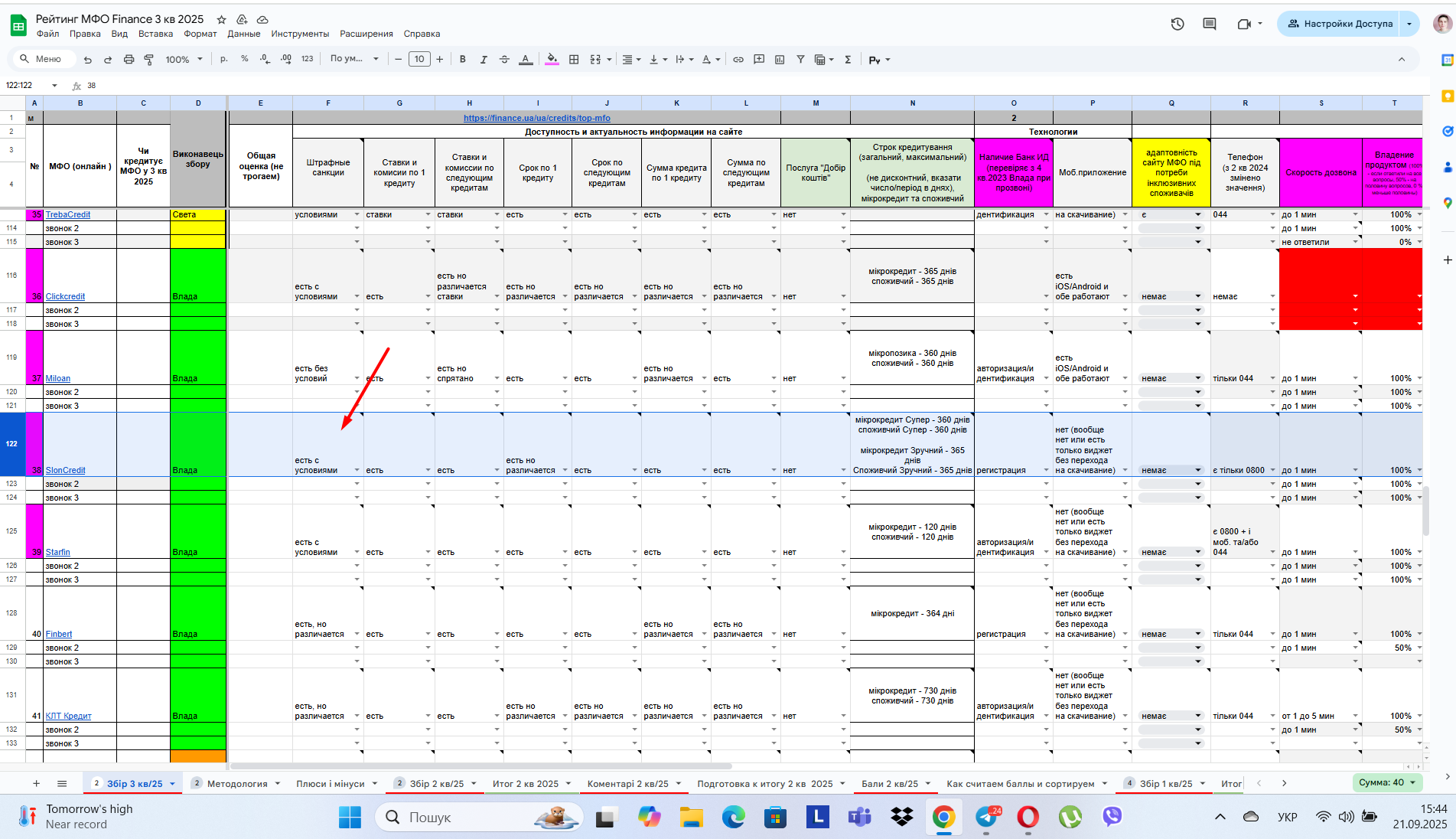Viewport: 1456px width, 839px height.
Task: Expand Сумма: 40 summary dropdown
Action: 1387,782
